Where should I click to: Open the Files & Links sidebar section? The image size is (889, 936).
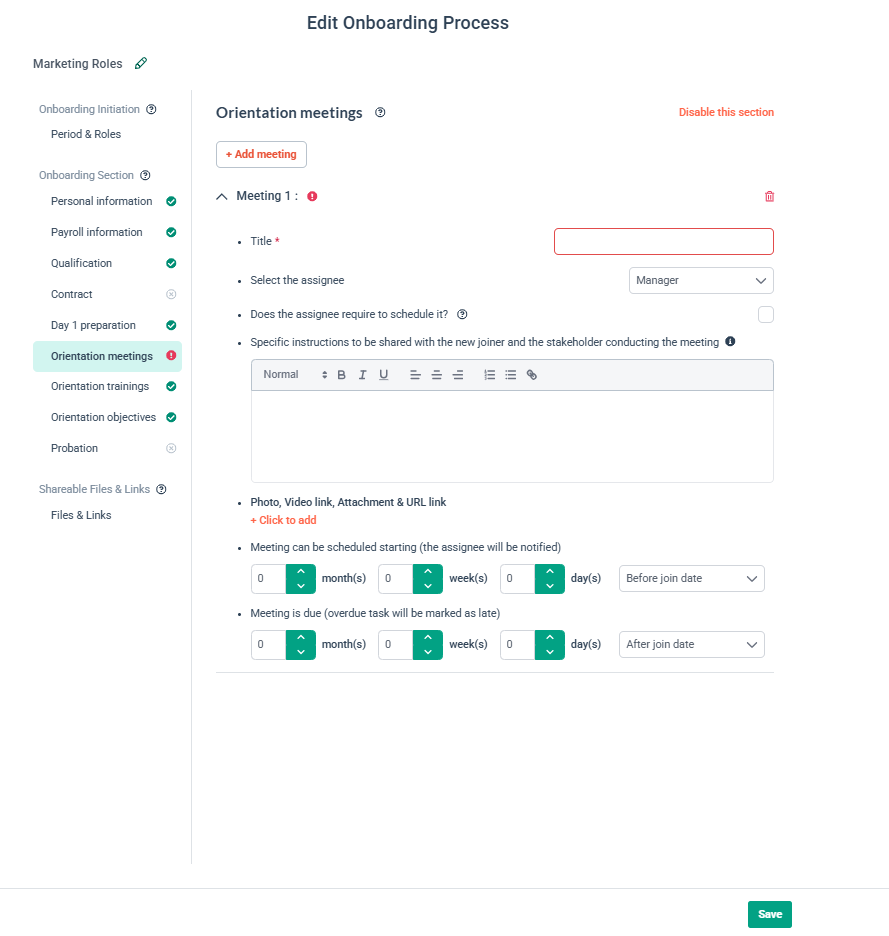pyautogui.click(x=79, y=515)
